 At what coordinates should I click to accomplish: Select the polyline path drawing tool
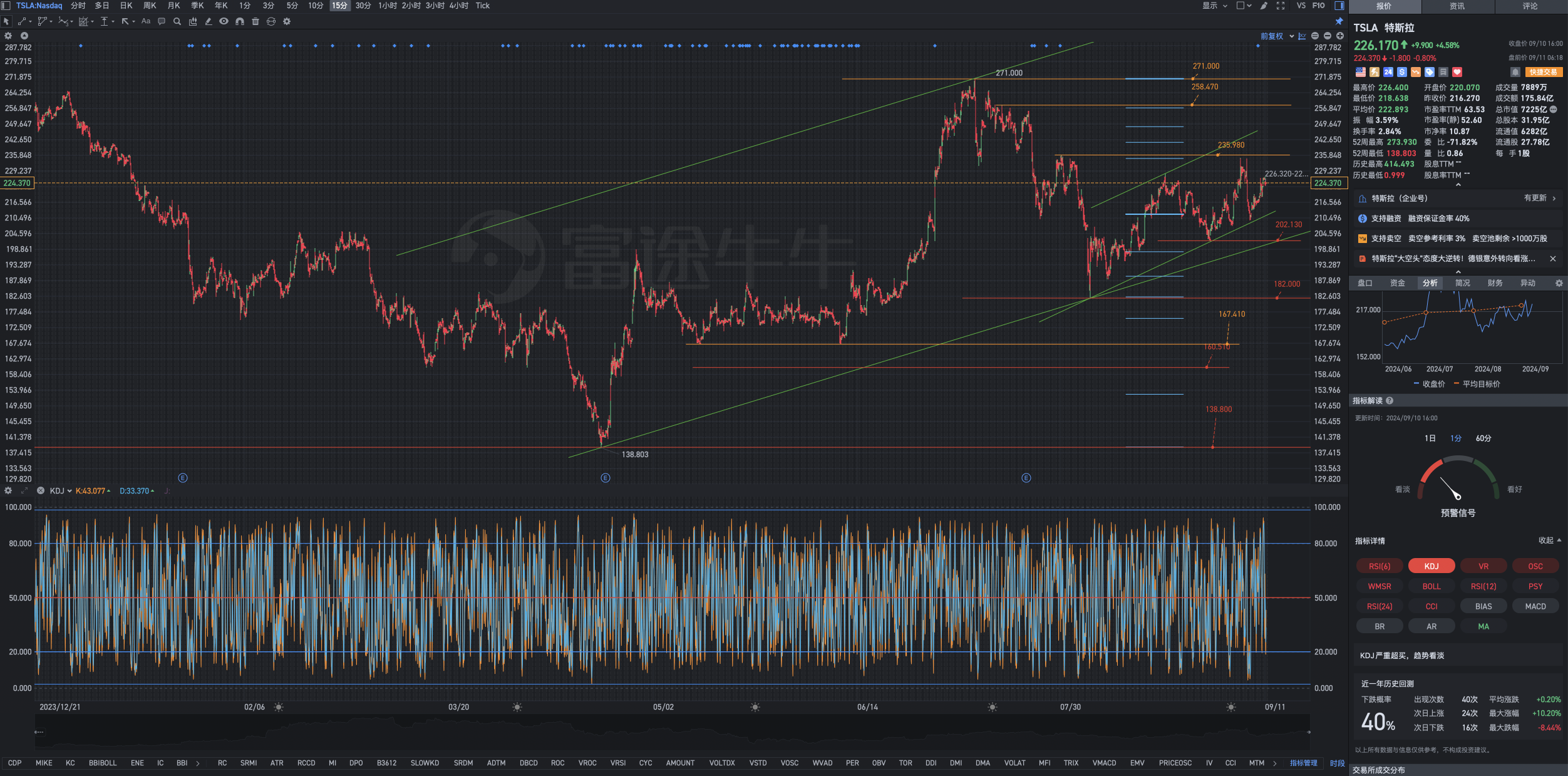(42, 21)
